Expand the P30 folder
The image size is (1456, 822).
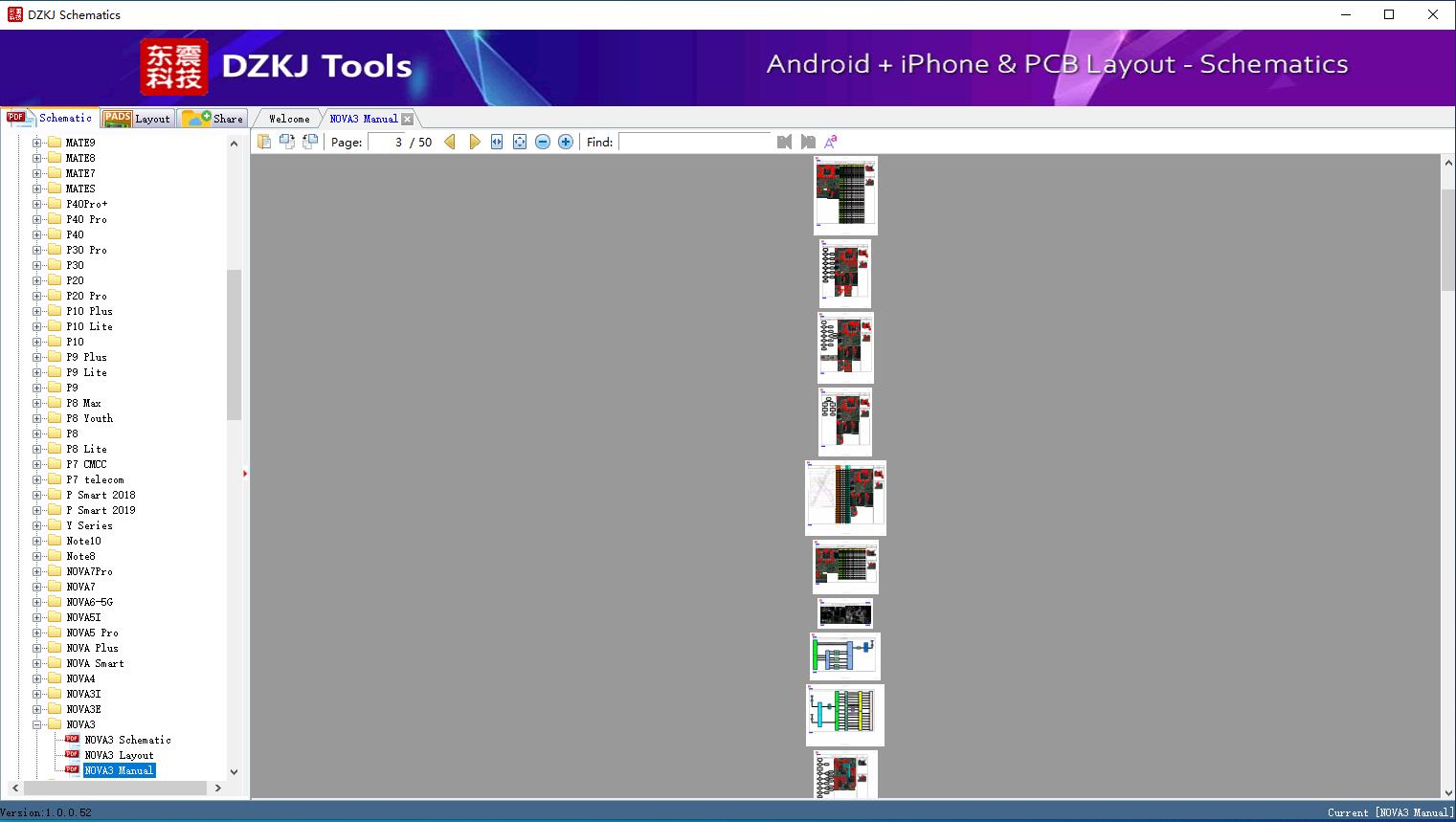point(37,265)
